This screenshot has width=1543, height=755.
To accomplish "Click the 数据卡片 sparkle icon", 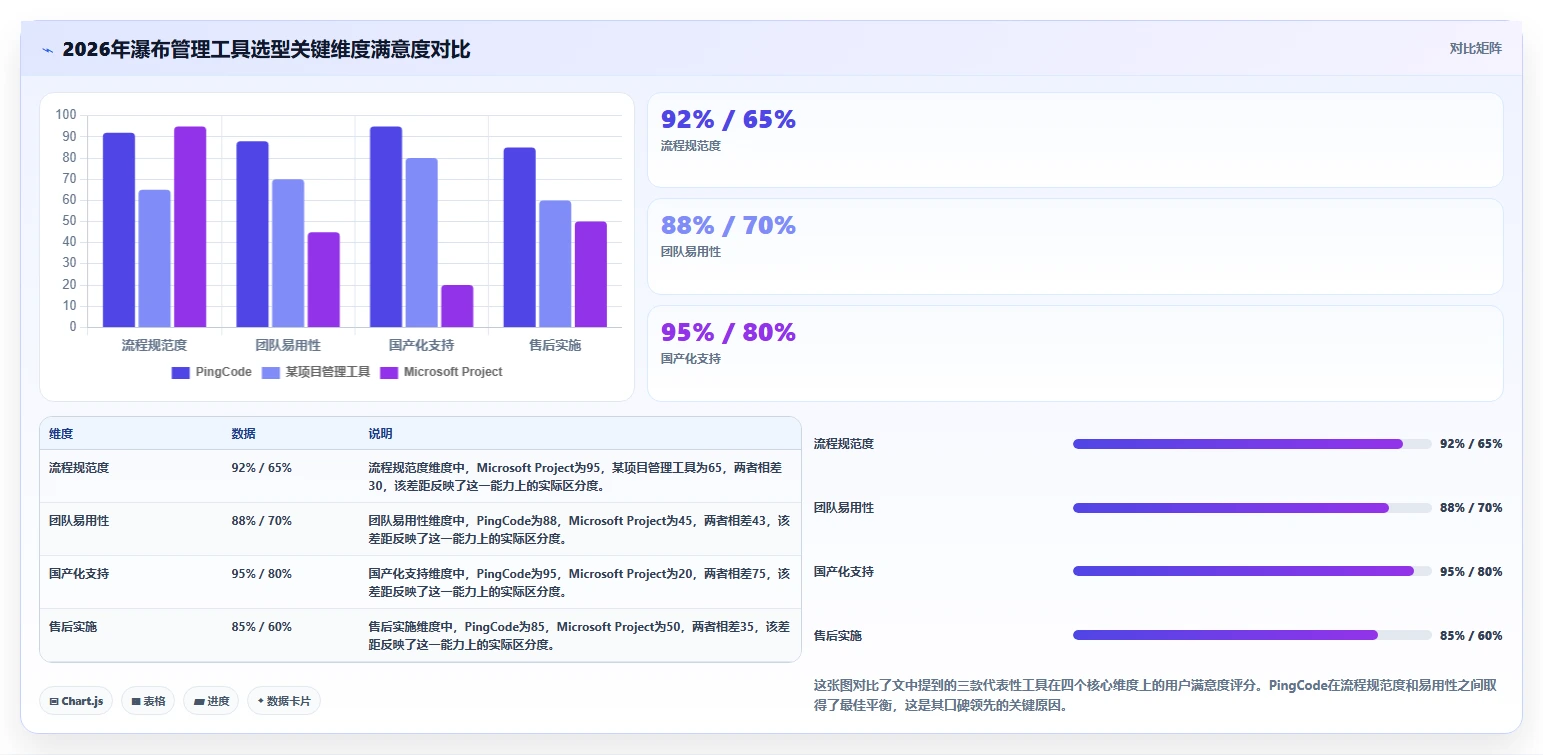I will click(261, 702).
